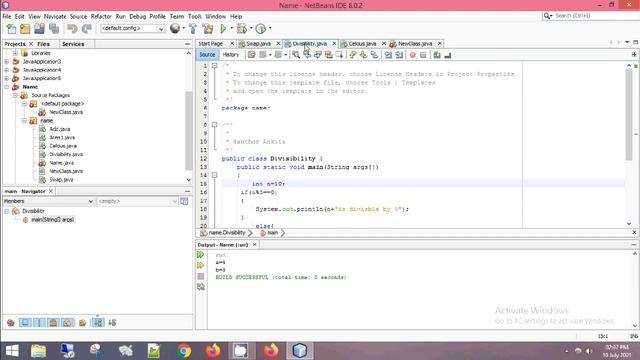
Task: Click the main breadcrumb item
Action: click(272, 233)
